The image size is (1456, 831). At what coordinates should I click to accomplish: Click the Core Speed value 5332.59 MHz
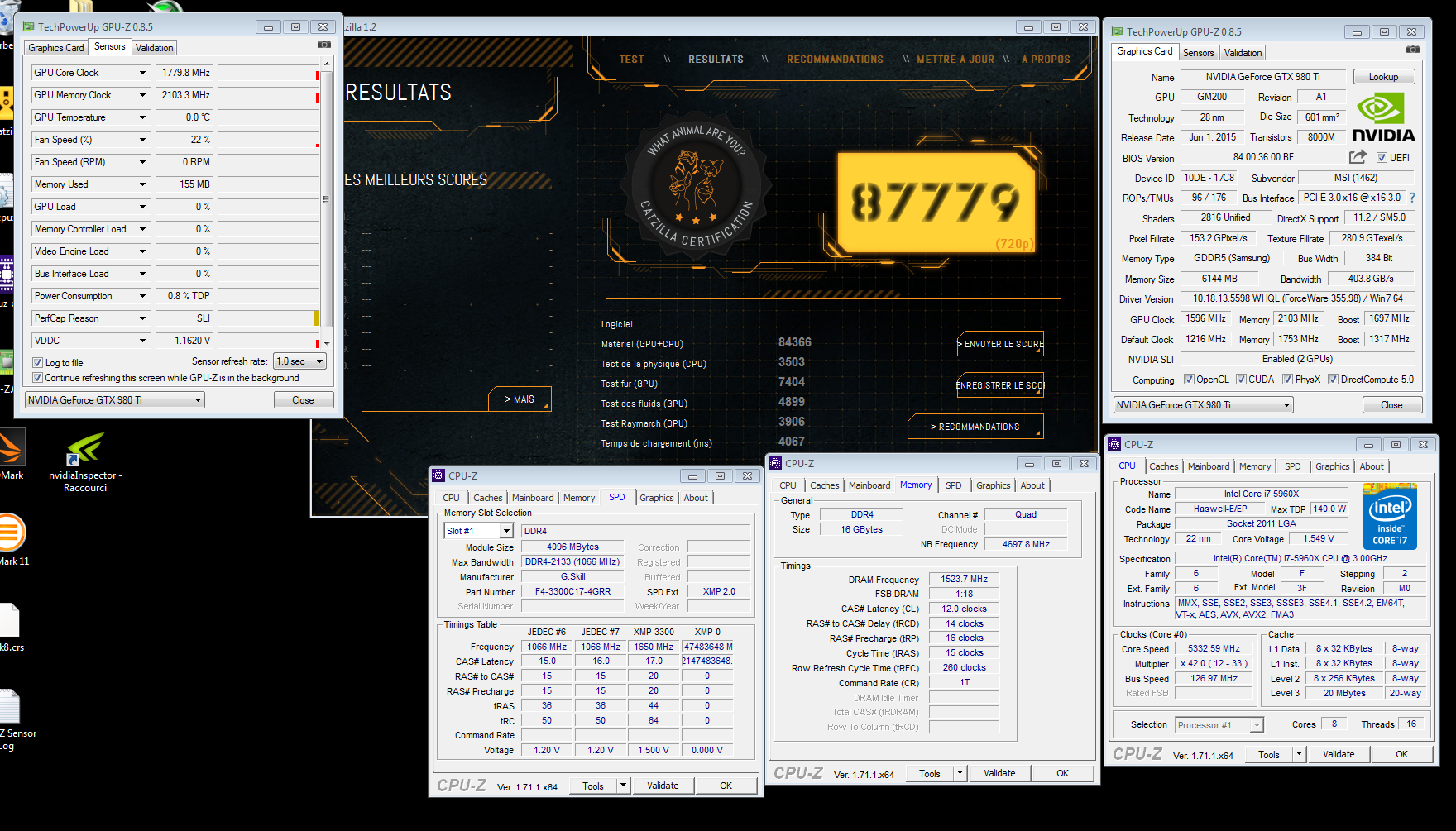tap(1214, 649)
